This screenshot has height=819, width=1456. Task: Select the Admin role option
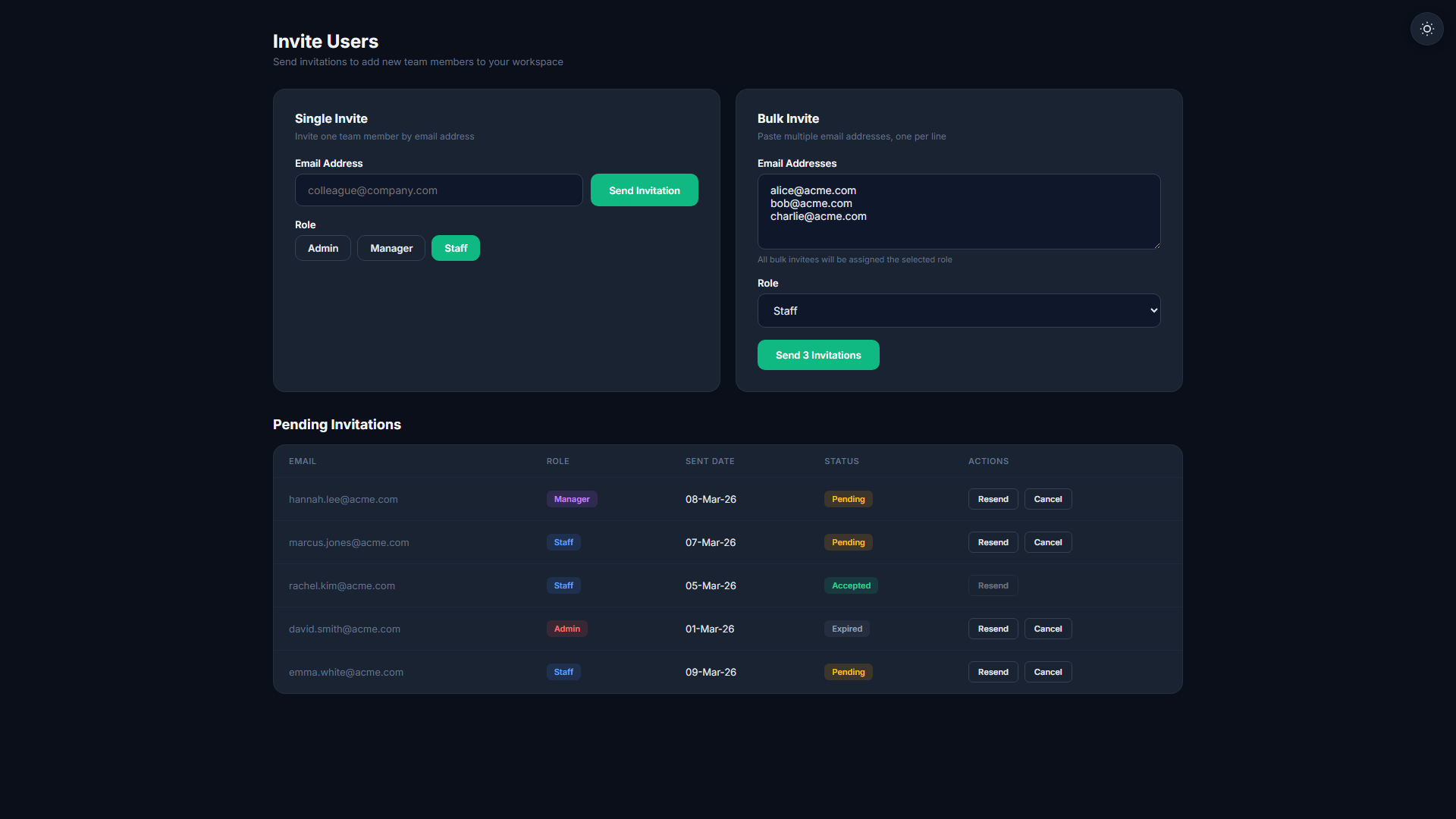(x=323, y=248)
